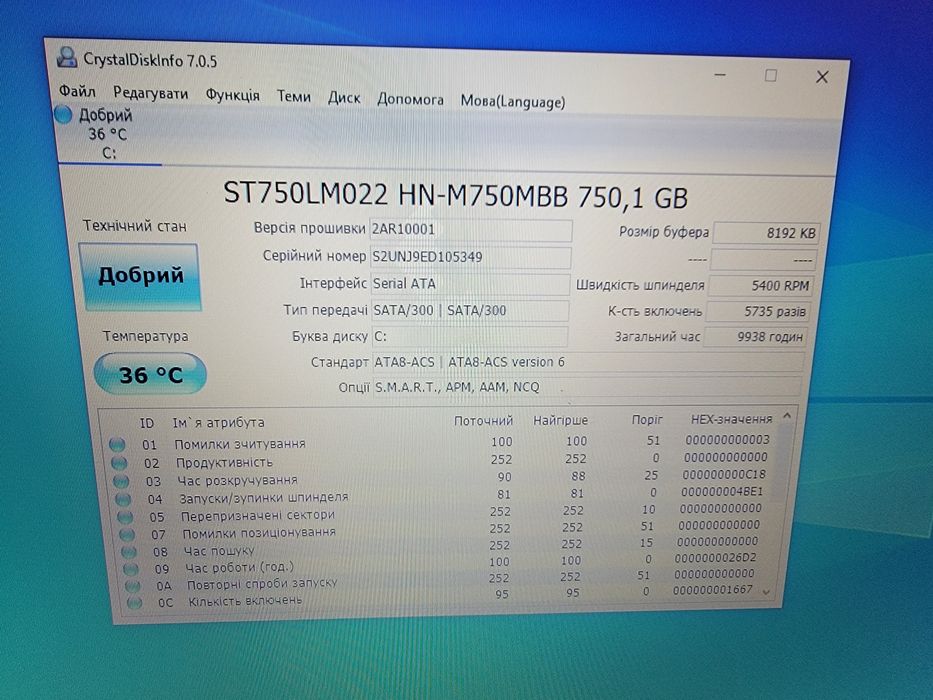933x700 pixels.
Task: Select the Помилки позиціонування row
Action: (x=440, y=529)
